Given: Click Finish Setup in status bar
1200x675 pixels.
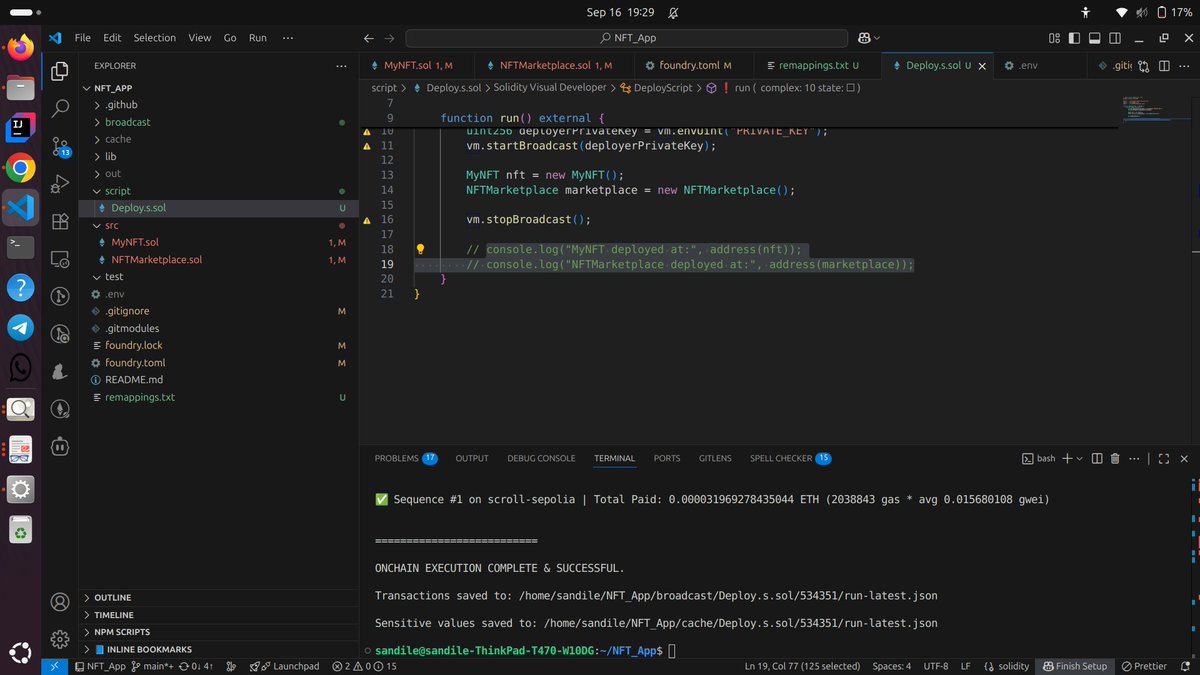Looking at the screenshot, I should (x=1074, y=666).
